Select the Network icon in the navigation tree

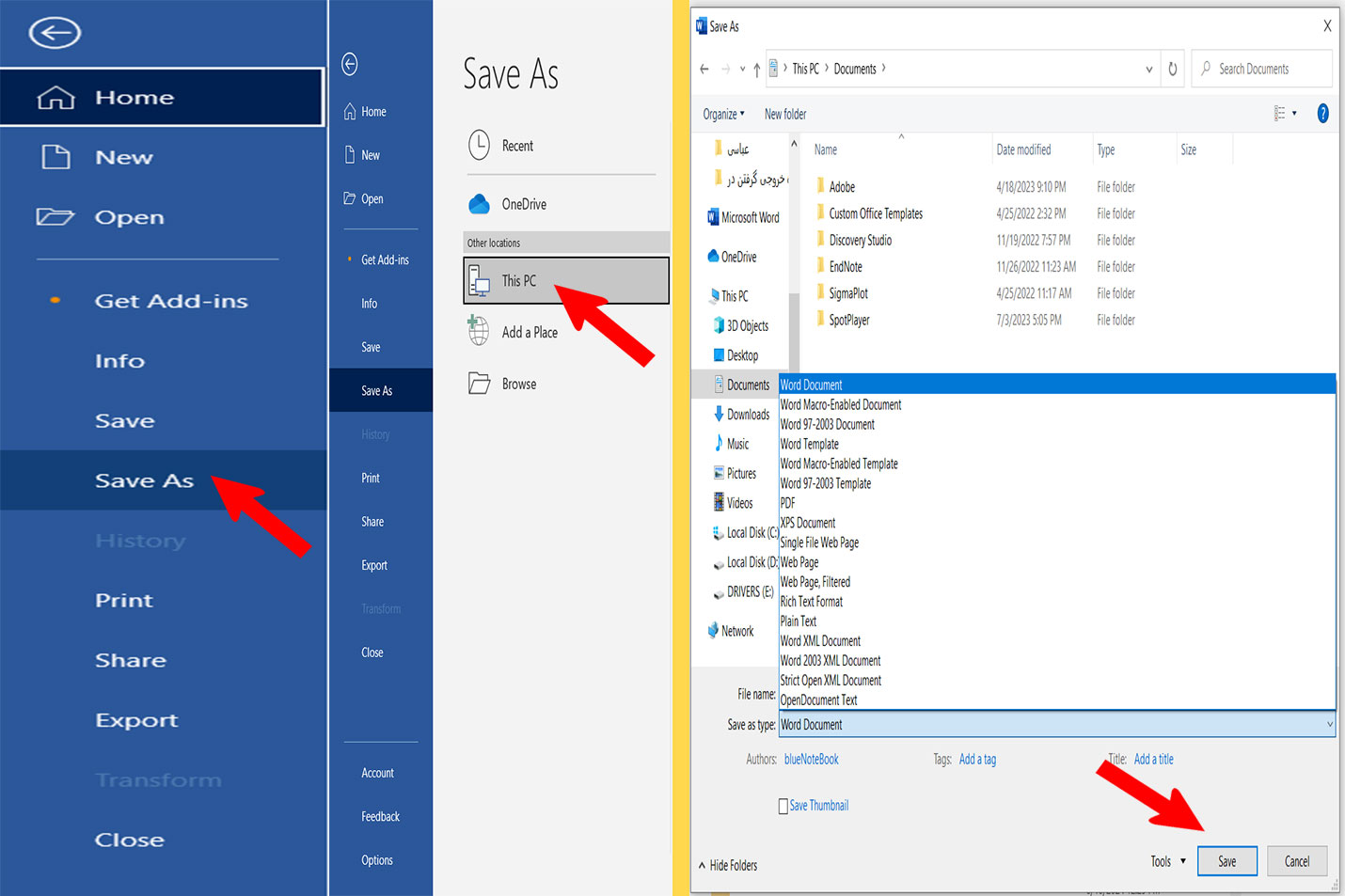click(713, 631)
